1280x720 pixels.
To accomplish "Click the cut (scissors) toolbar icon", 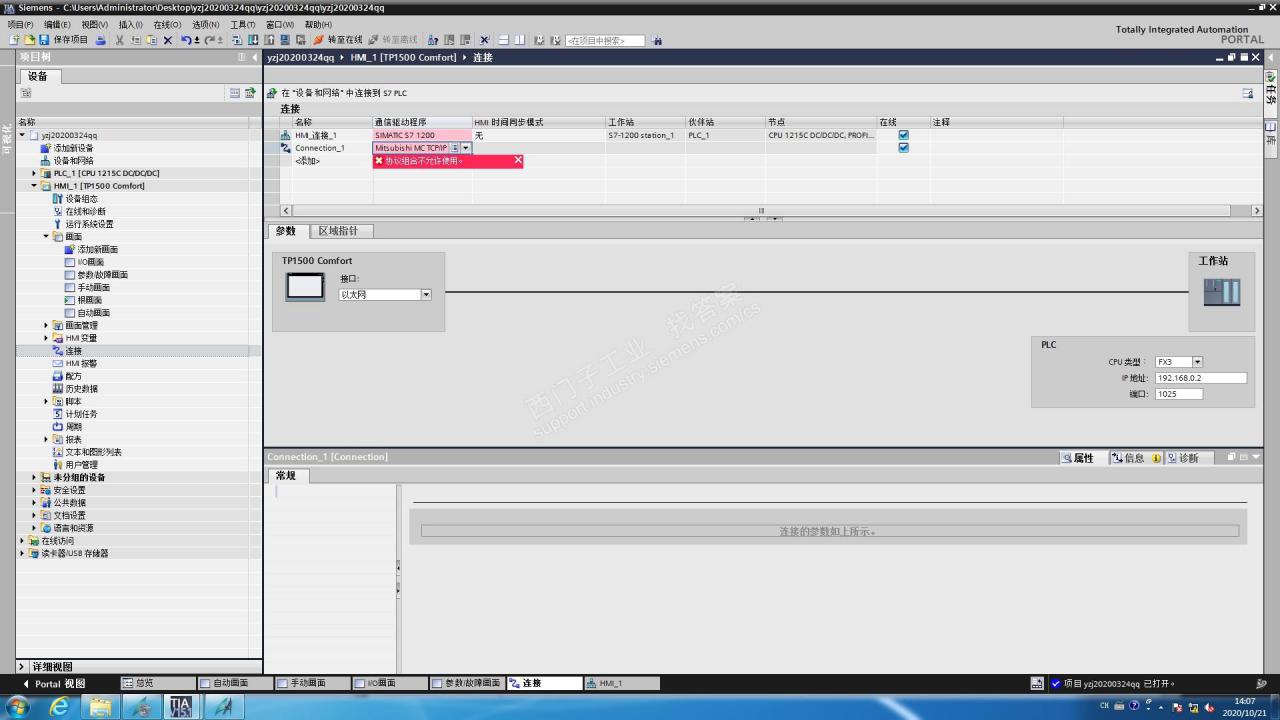I will pos(120,40).
